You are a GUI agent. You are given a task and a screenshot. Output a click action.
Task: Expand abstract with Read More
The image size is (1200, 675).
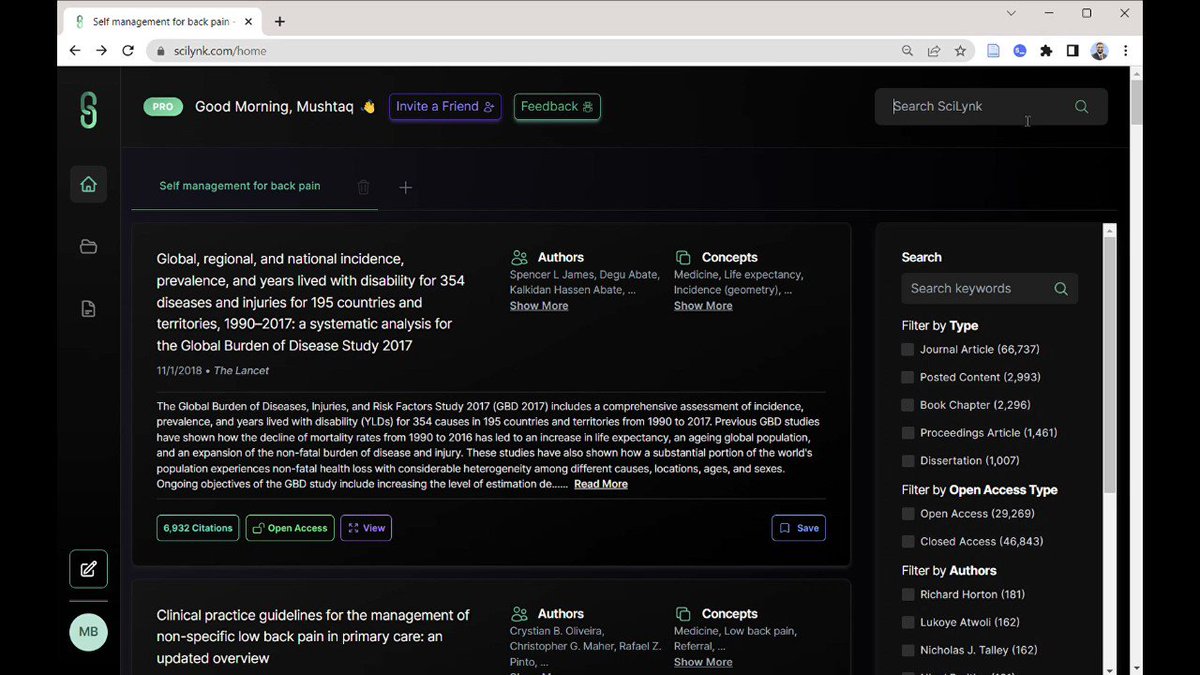(601, 484)
